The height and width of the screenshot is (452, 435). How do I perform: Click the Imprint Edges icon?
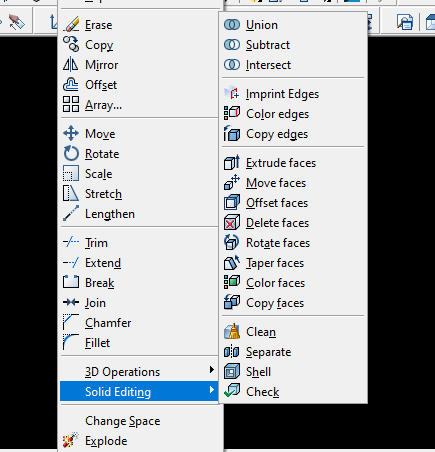click(232, 94)
